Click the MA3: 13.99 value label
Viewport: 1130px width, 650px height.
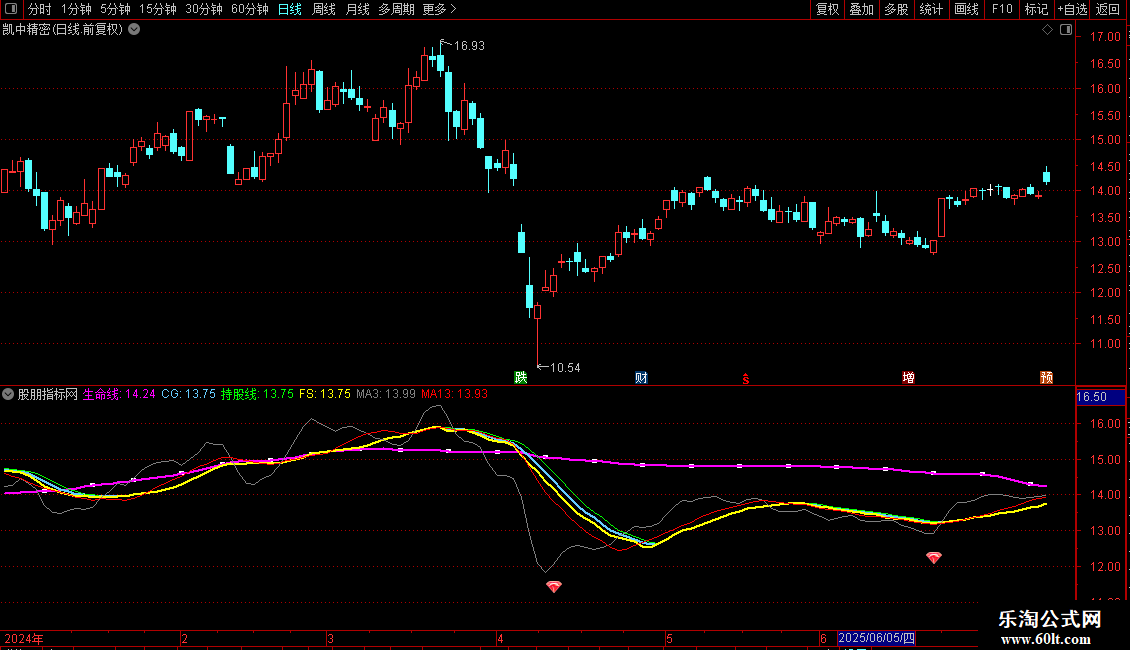[386, 394]
